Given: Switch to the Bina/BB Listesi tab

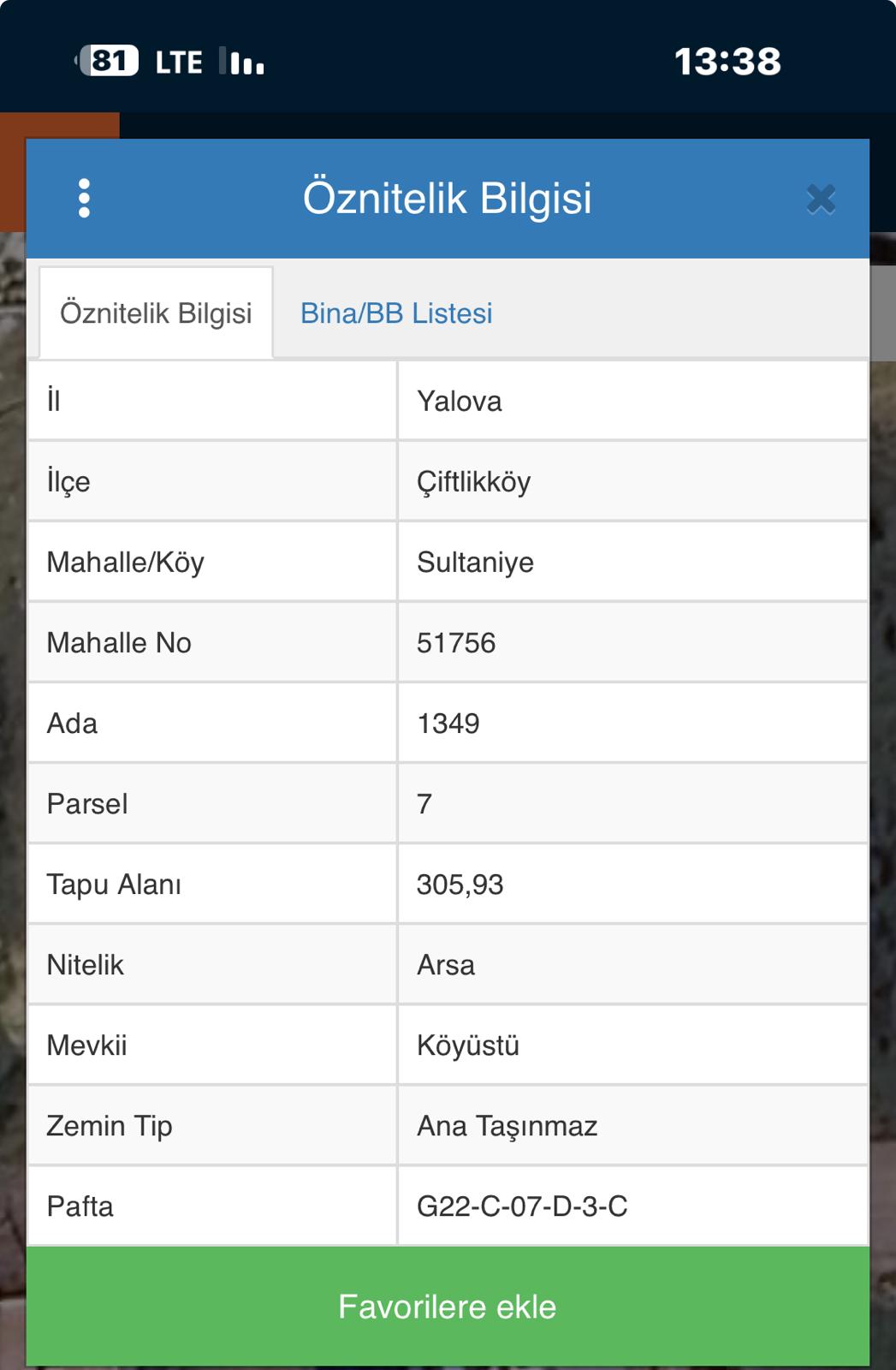Looking at the screenshot, I should click(396, 313).
